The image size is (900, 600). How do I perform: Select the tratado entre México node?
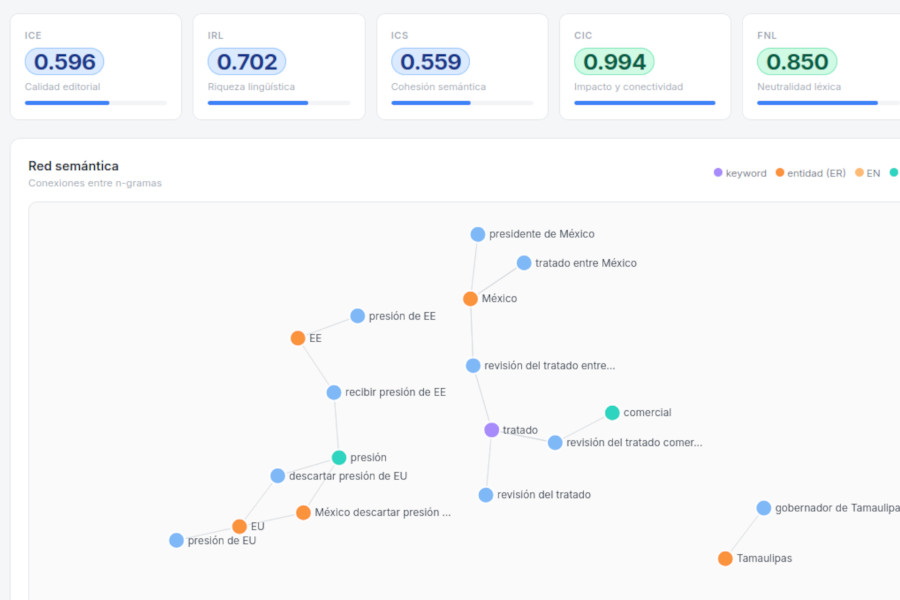tap(524, 263)
